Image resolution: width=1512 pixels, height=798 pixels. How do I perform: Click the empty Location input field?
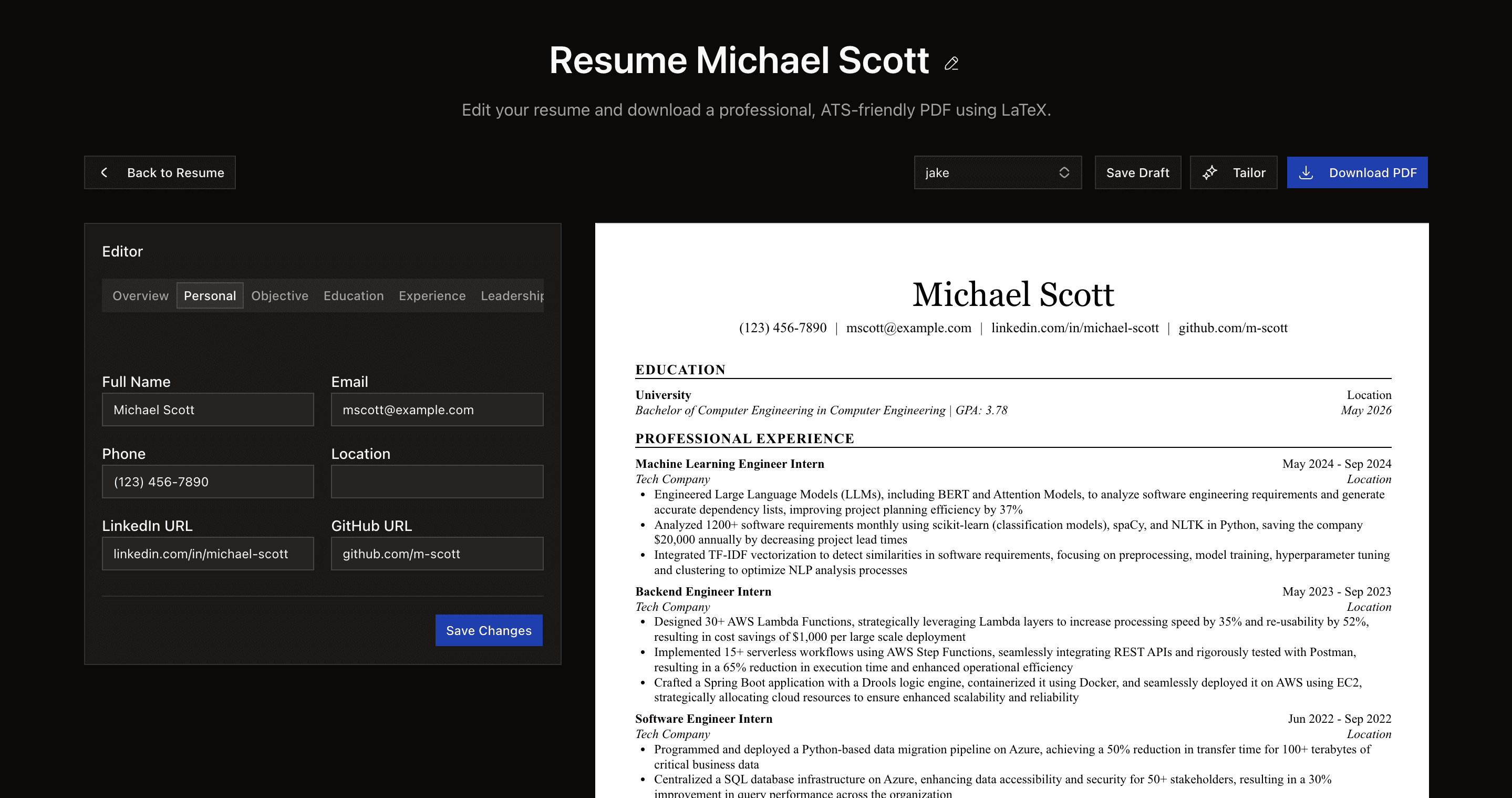[437, 481]
